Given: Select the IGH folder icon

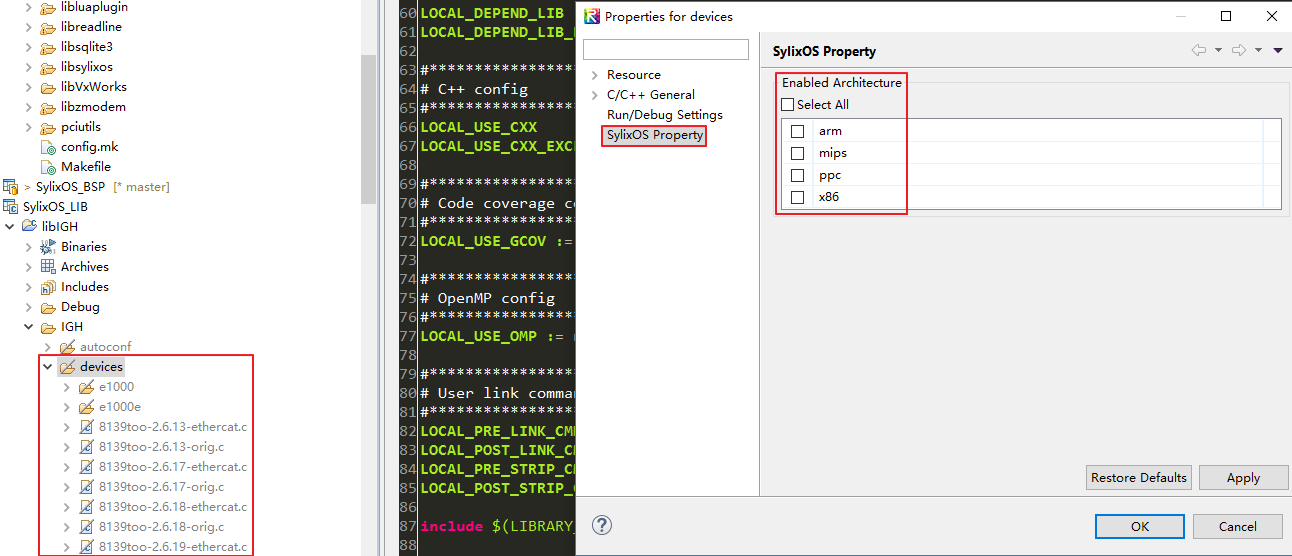Looking at the screenshot, I should (x=48, y=327).
